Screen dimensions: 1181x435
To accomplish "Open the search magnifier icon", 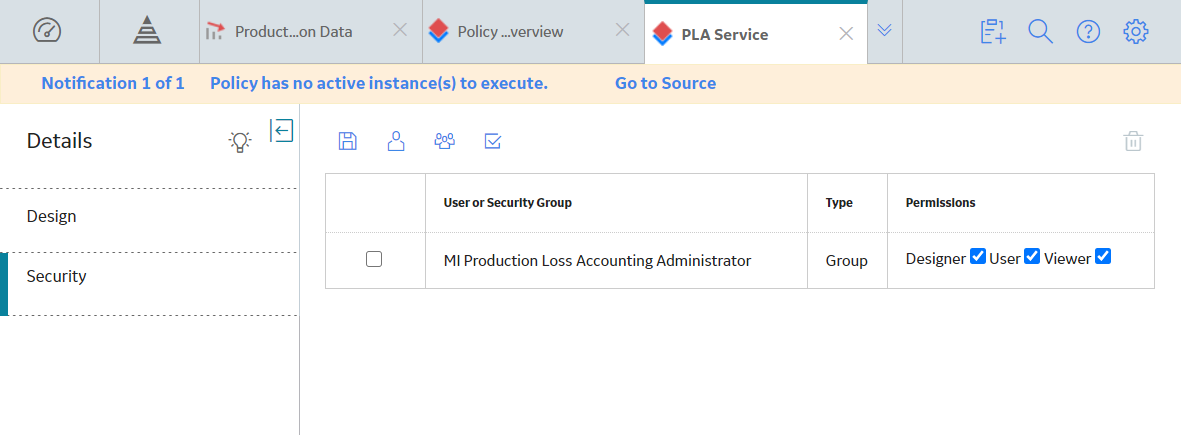I will 1040,32.
